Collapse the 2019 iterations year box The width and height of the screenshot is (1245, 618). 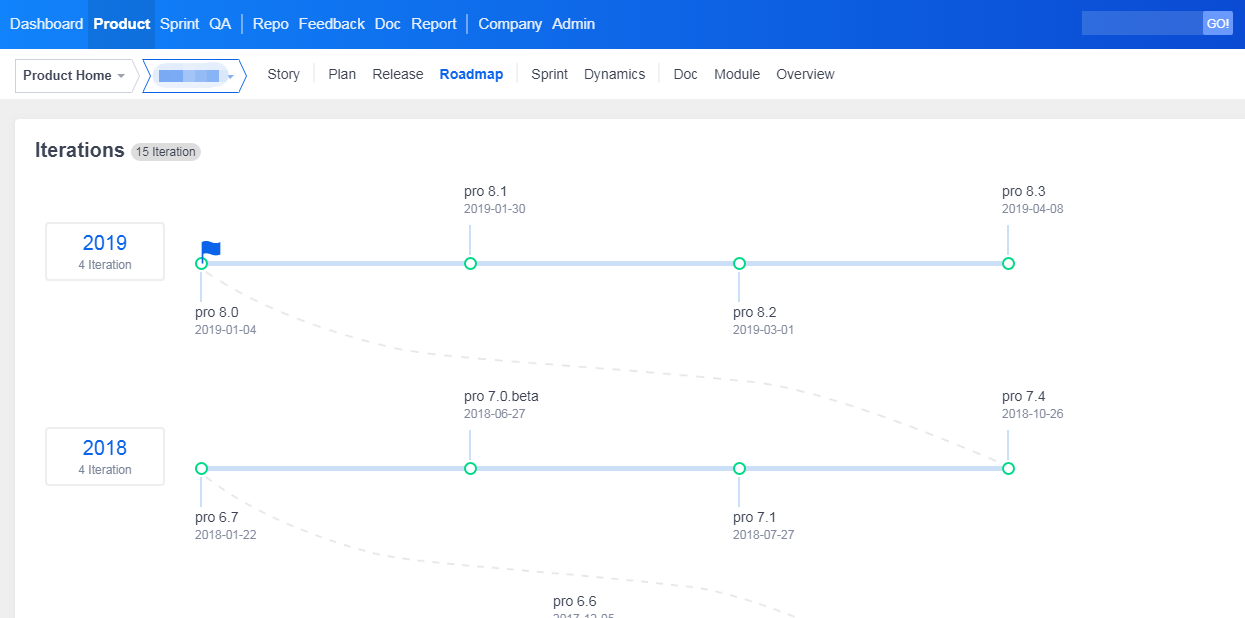[105, 252]
